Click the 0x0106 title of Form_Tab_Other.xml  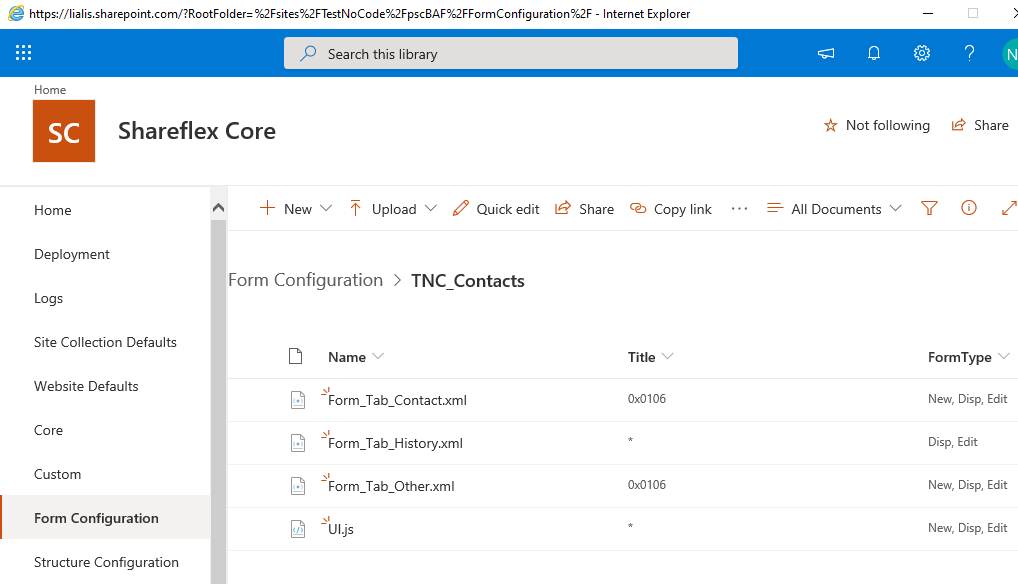647,485
